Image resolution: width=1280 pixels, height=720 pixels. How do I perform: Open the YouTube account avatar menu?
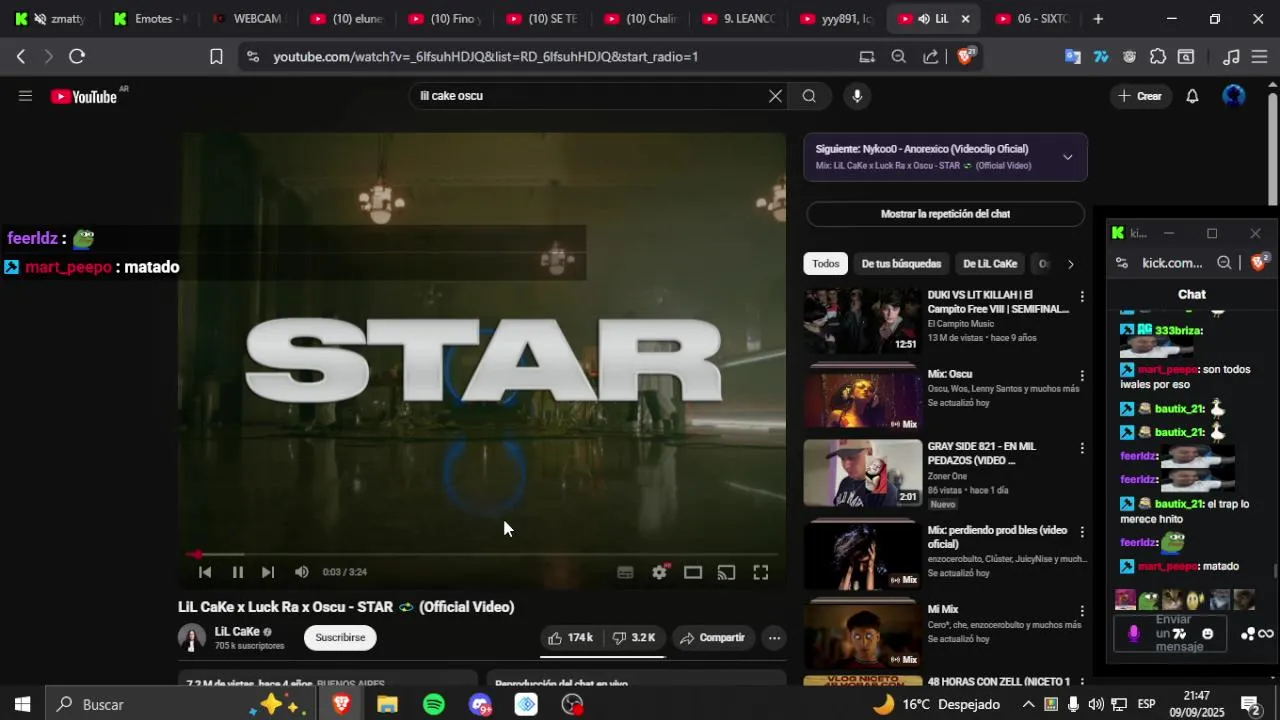click(x=1234, y=96)
